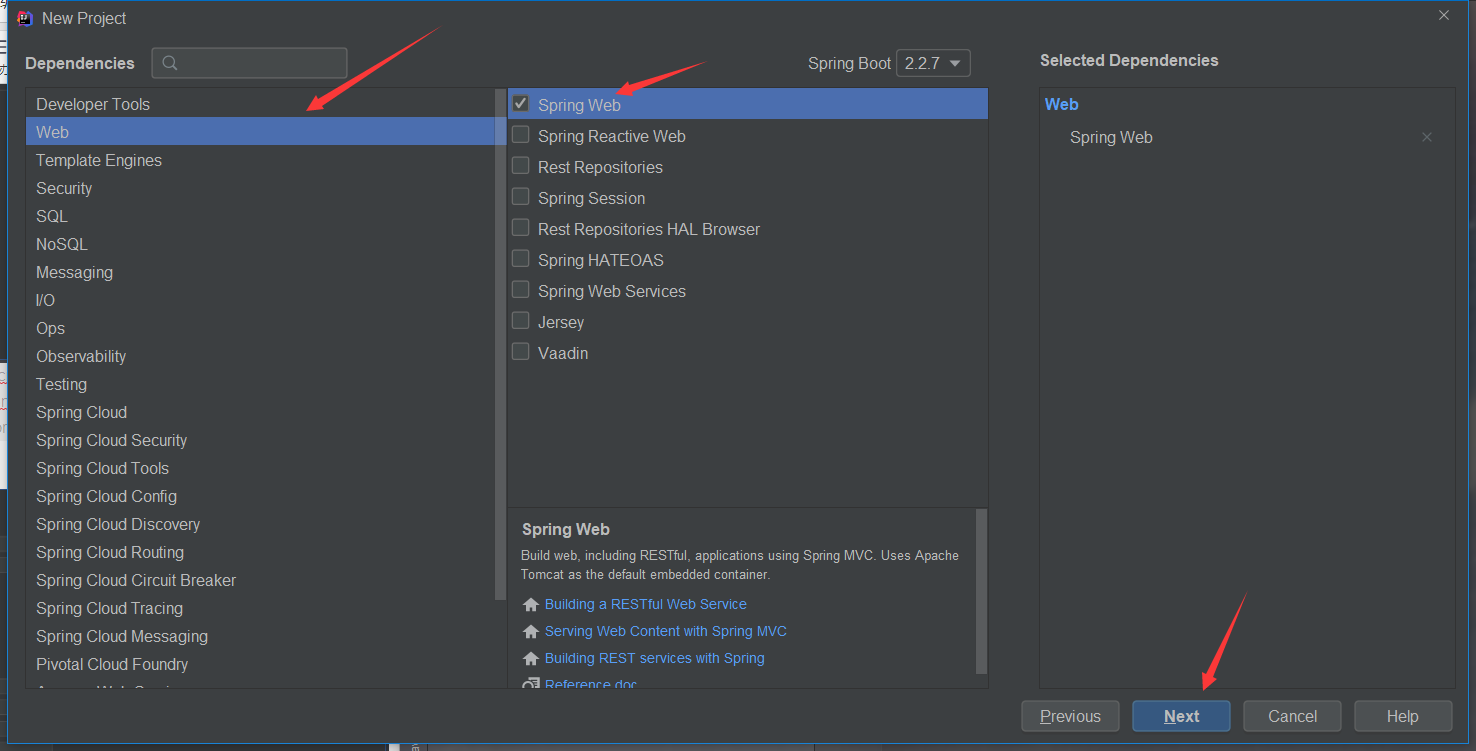The width and height of the screenshot is (1476, 751).
Task: Select the Developer Tools category
Action: tap(260, 104)
